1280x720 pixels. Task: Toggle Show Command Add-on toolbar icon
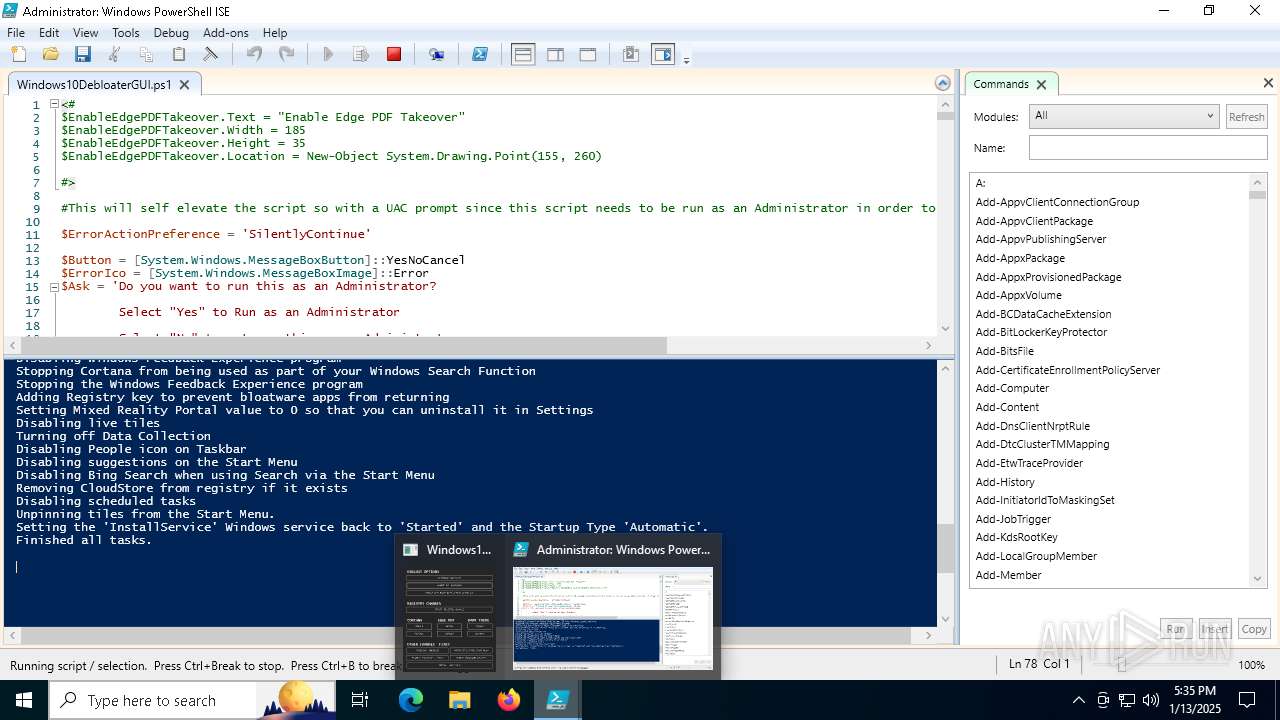point(663,55)
